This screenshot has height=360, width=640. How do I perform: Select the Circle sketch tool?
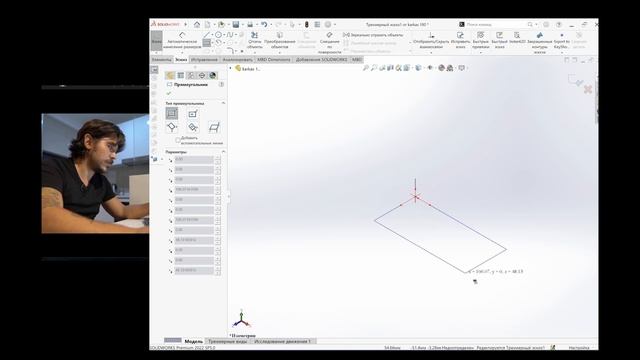click(x=218, y=35)
